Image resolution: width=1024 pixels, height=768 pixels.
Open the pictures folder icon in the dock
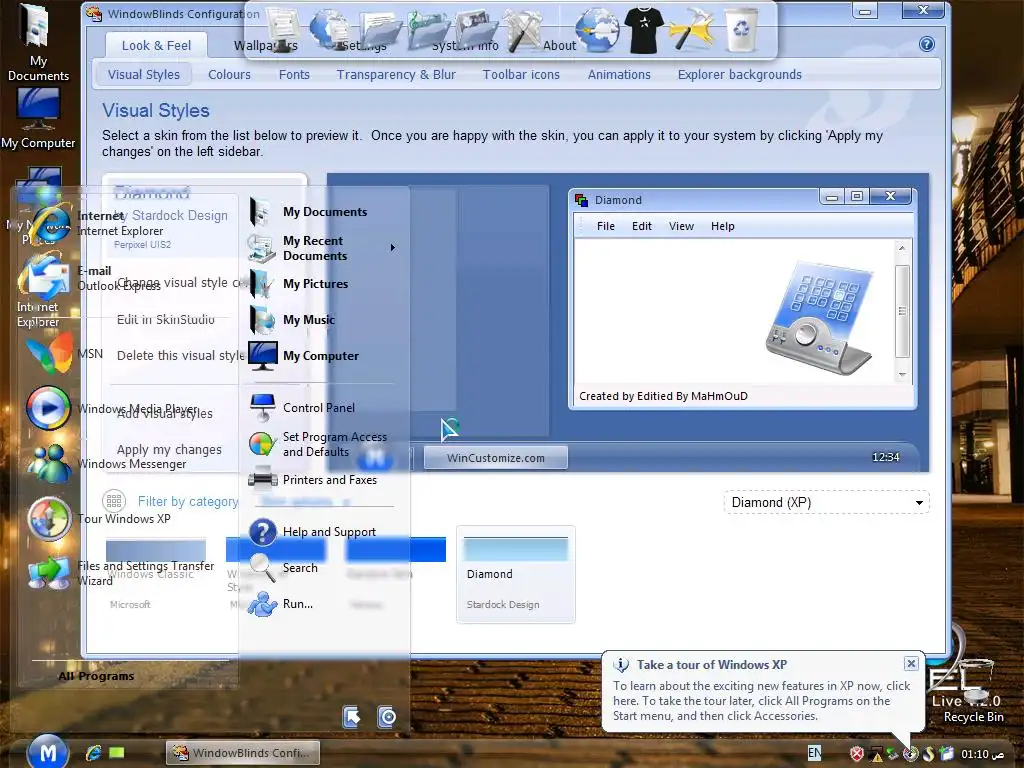[x=477, y=29]
